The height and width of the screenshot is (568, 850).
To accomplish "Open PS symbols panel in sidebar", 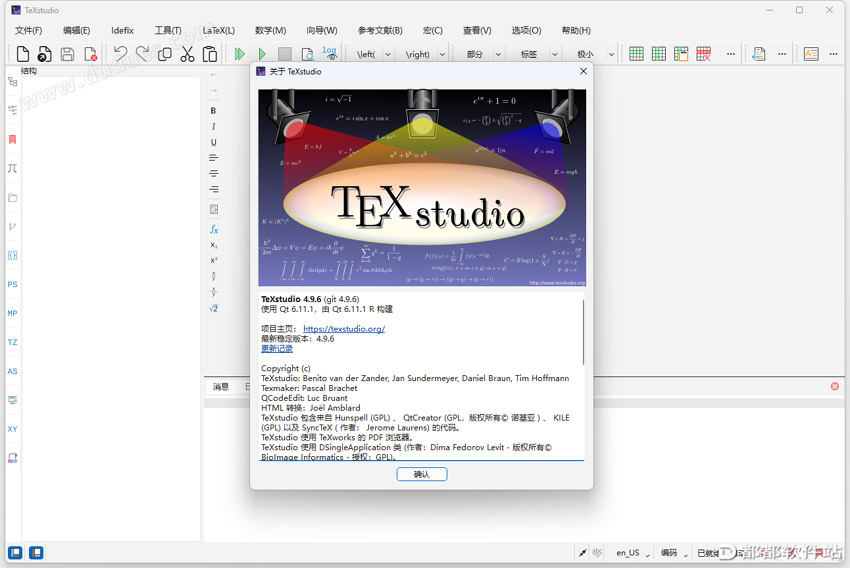I will (x=12, y=284).
